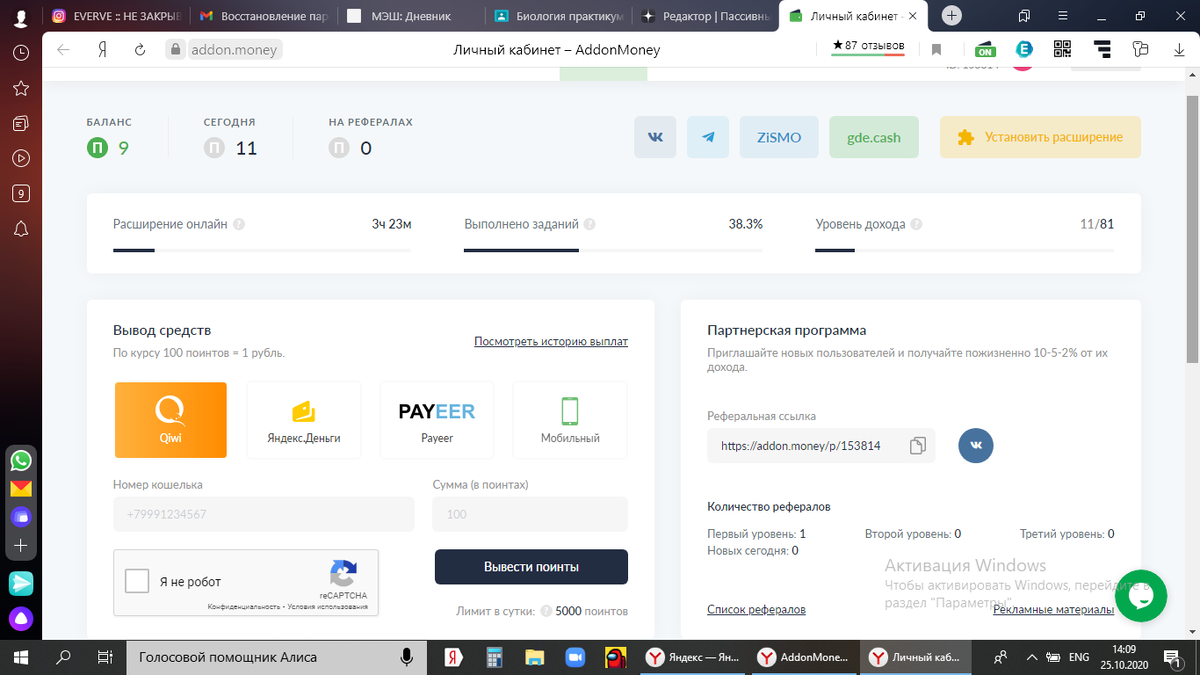
Task: Share referral link via round VK button
Action: [976, 445]
